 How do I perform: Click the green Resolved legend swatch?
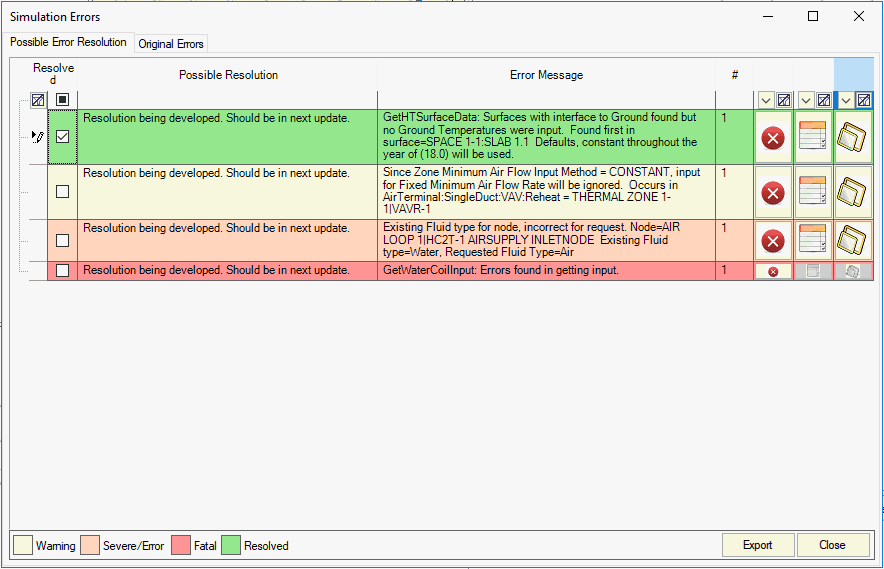(231, 545)
